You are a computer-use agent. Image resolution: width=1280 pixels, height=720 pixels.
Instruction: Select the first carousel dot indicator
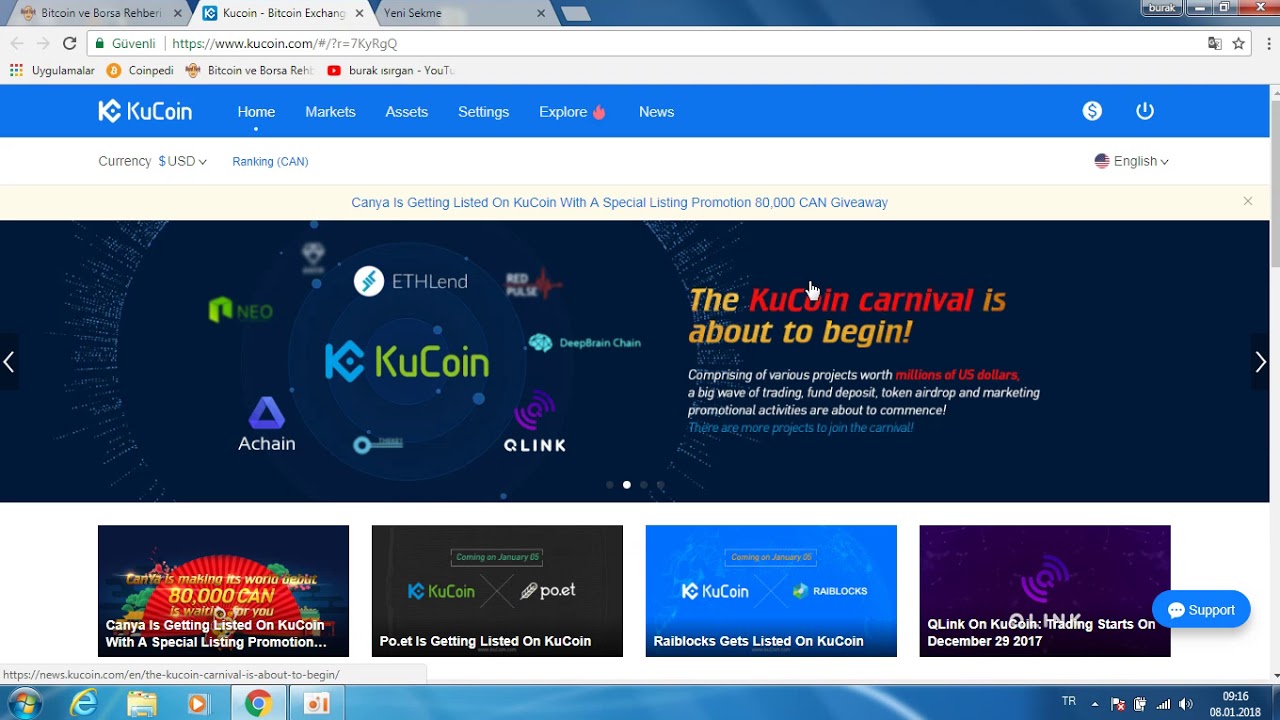point(610,485)
